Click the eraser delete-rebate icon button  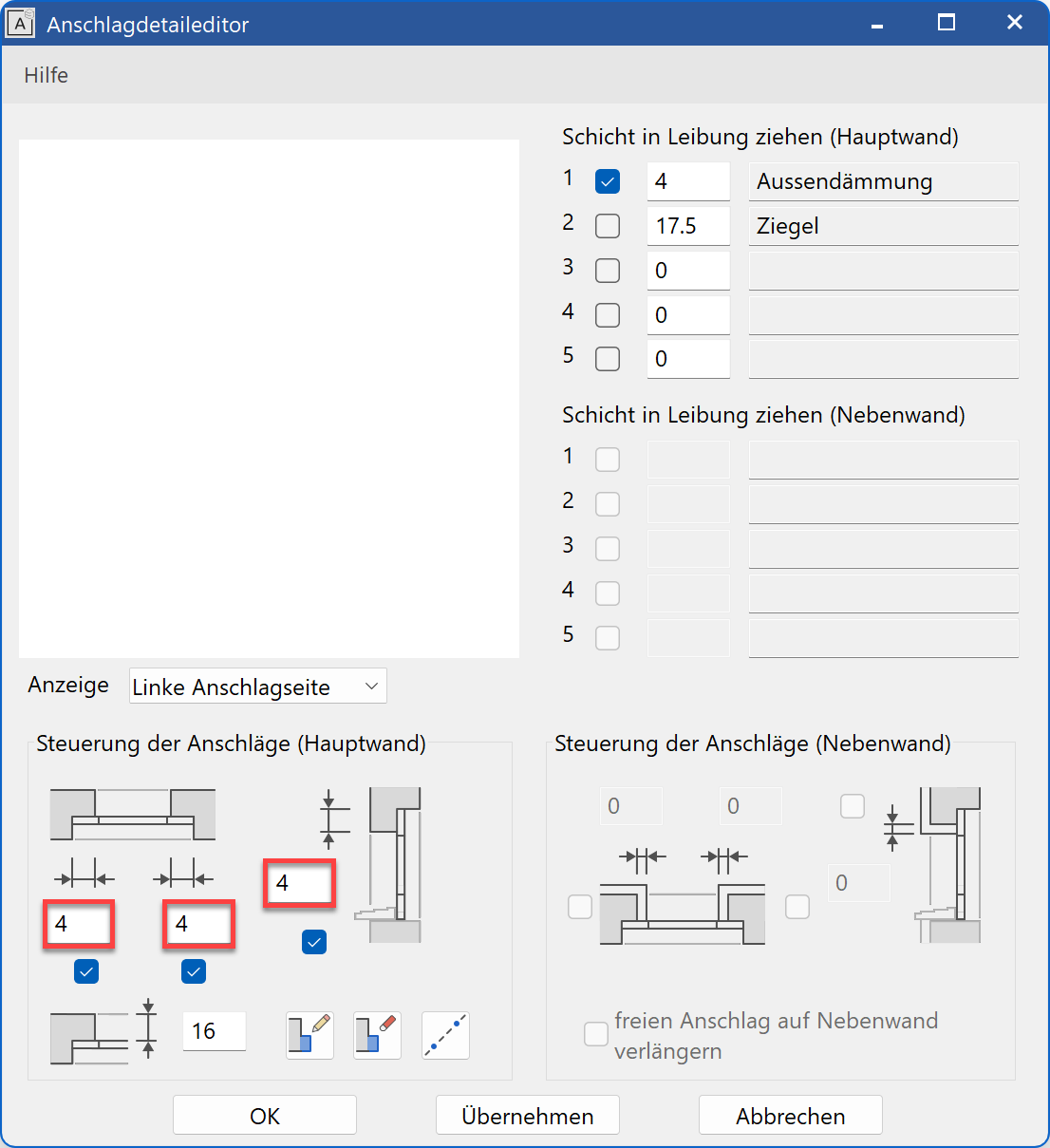pyautogui.click(x=377, y=1035)
